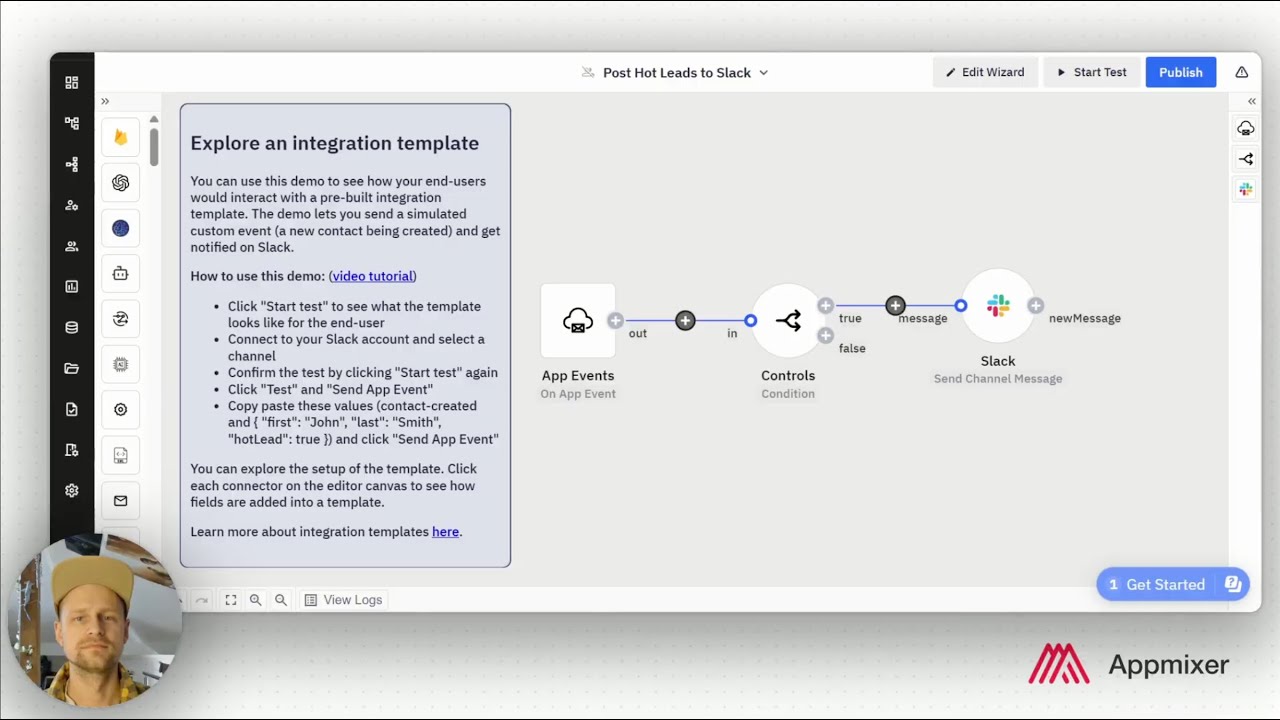Screen dimensions: 1280x720
Task: Select Slack icon in right panel
Action: pyautogui.click(x=1246, y=189)
